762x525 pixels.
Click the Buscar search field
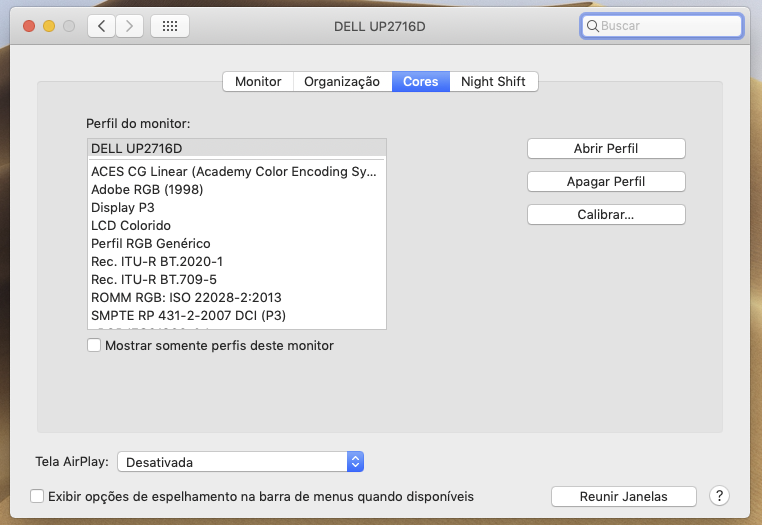point(661,26)
